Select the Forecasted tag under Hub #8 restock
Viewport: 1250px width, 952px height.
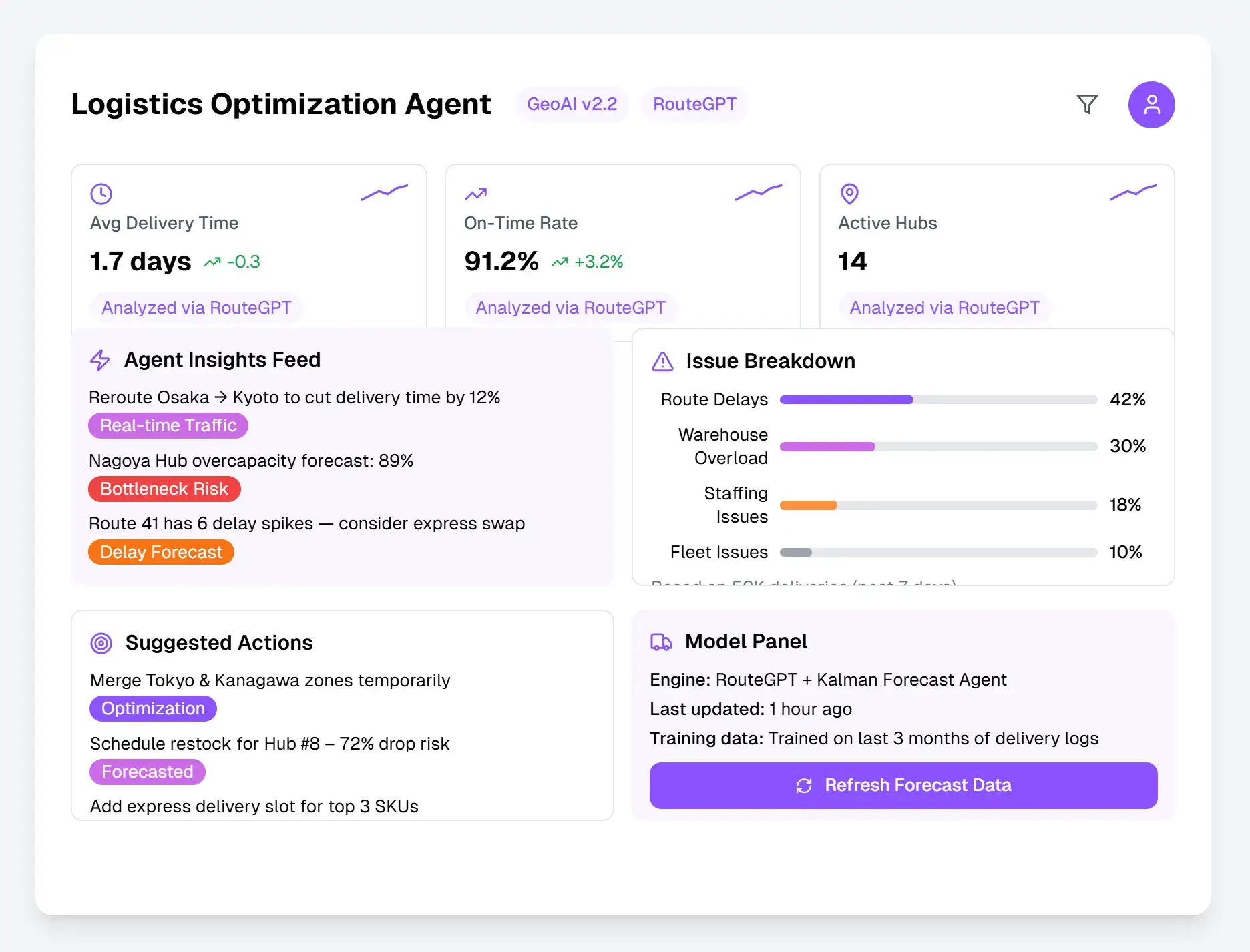tap(147, 772)
